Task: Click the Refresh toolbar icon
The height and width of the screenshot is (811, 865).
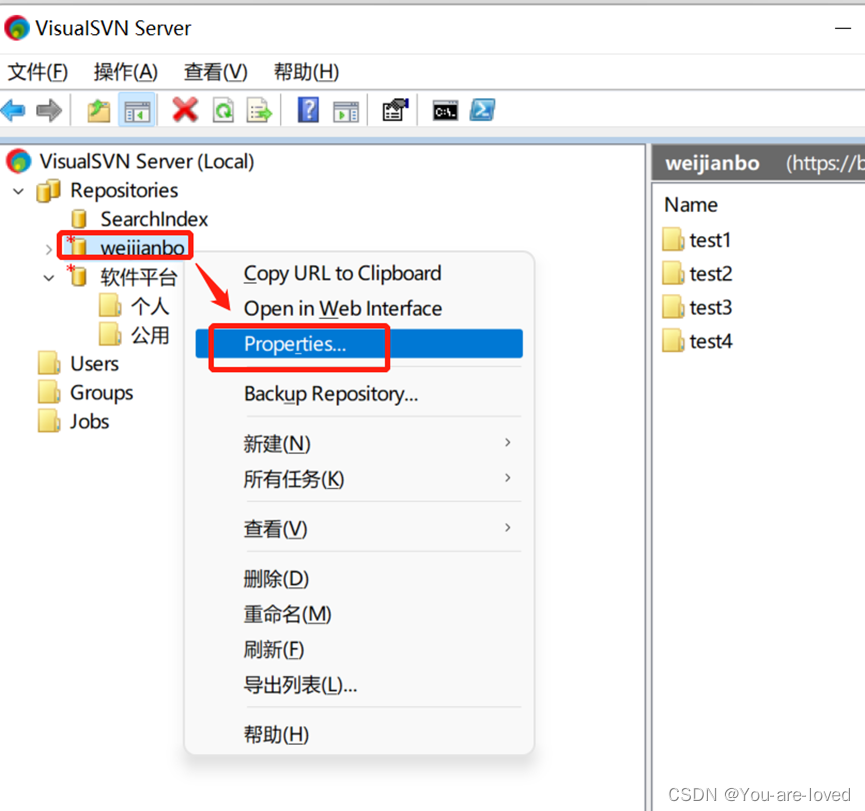Action: 223,110
